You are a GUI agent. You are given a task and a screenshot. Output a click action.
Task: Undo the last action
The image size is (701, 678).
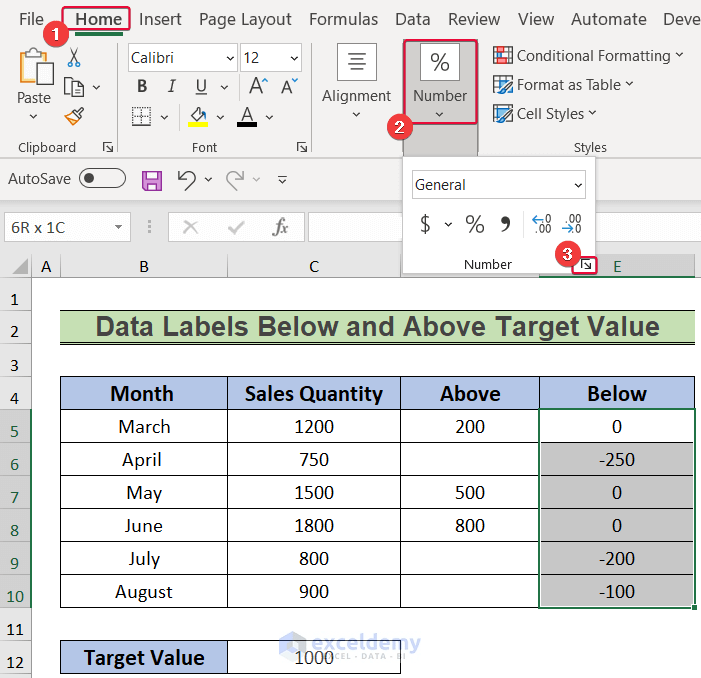coord(187,180)
